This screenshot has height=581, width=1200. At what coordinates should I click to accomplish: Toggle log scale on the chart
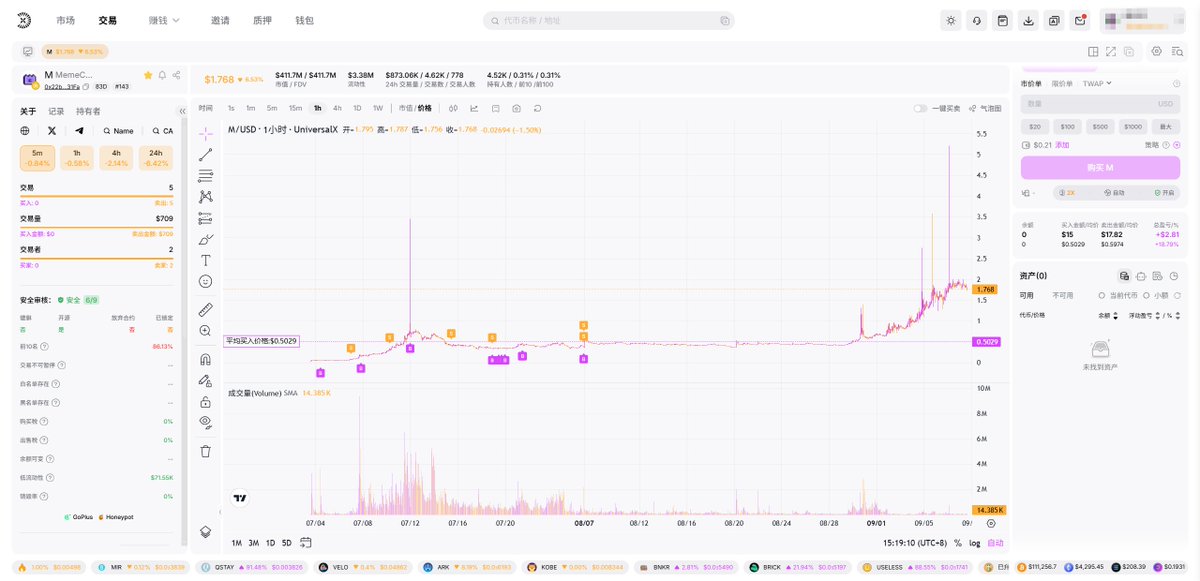(974, 543)
